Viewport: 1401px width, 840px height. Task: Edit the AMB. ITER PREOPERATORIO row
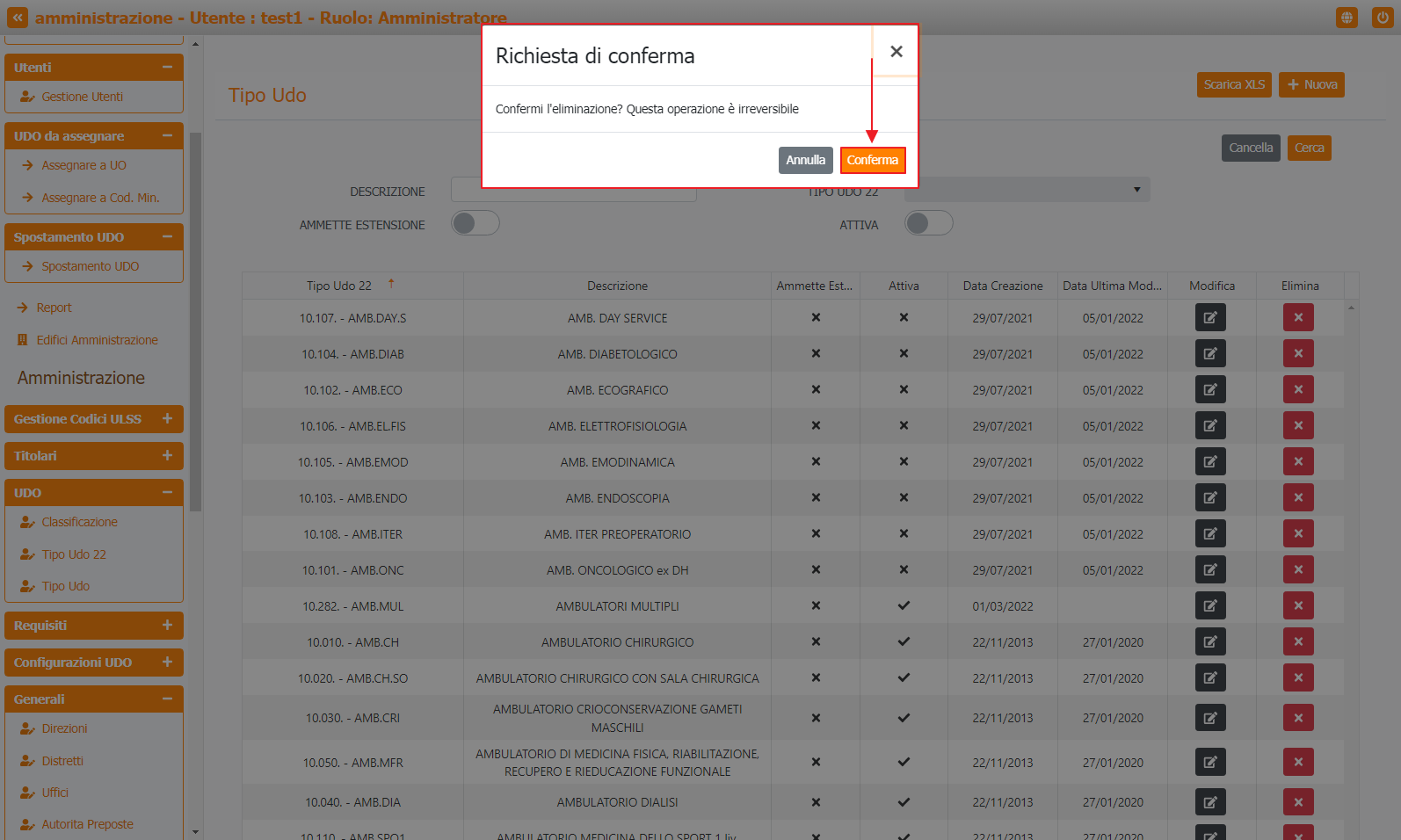(1210, 533)
